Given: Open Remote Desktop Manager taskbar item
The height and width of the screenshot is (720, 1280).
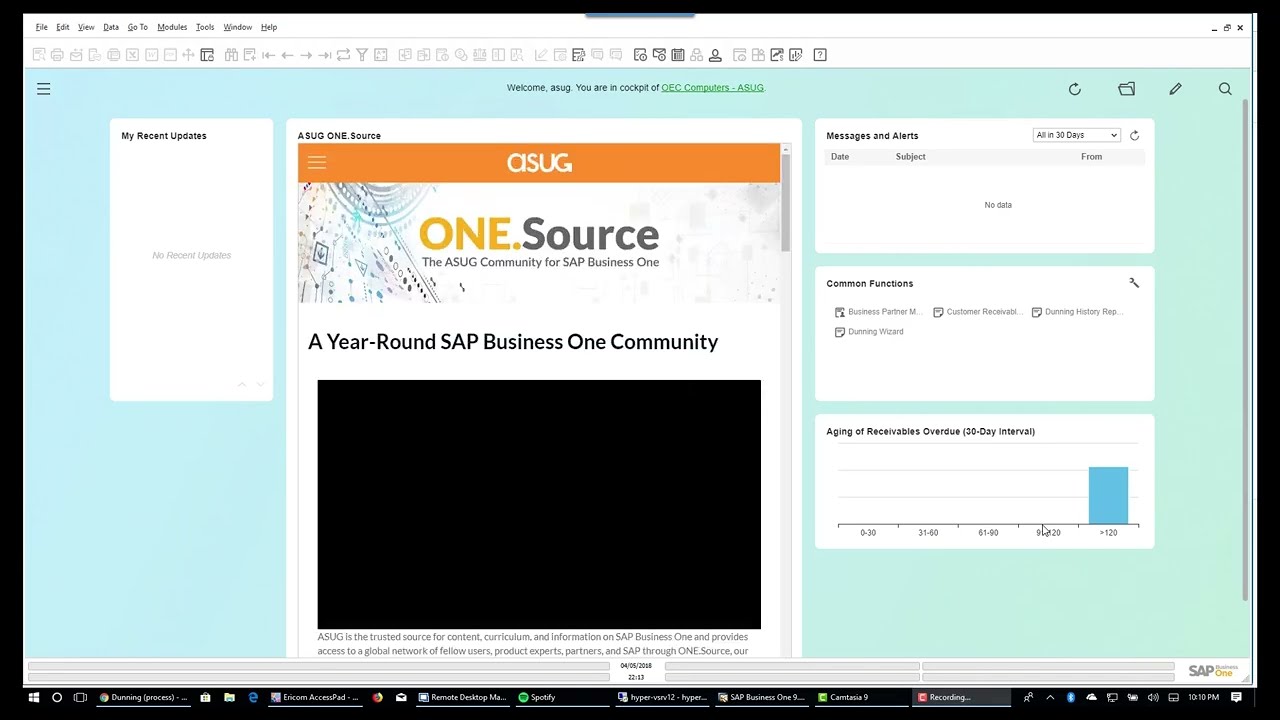Looking at the screenshot, I should tap(462, 697).
